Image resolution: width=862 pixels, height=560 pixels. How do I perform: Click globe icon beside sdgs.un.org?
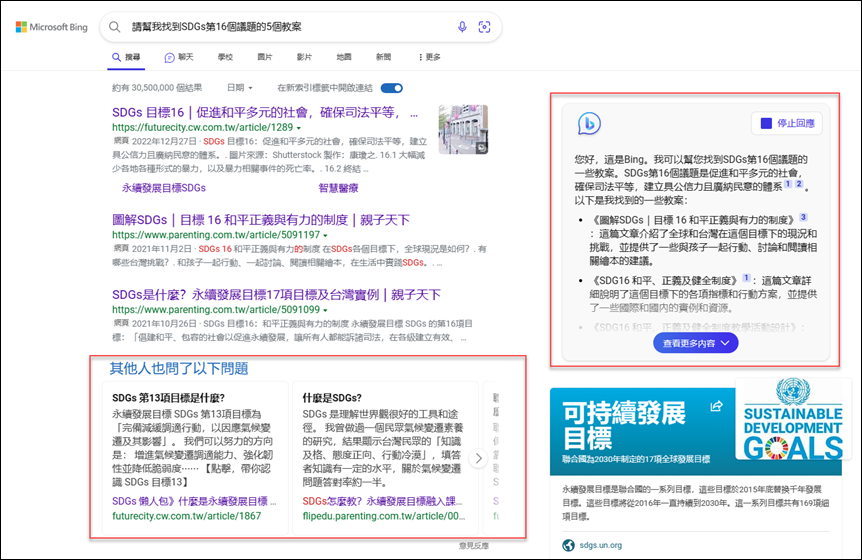(x=568, y=545)
